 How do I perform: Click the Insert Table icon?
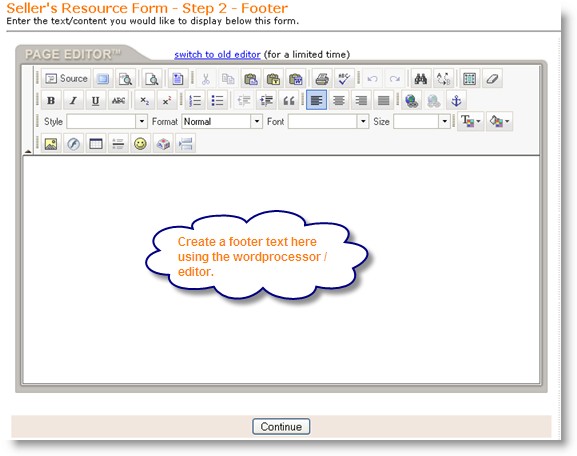pos(96,144)
